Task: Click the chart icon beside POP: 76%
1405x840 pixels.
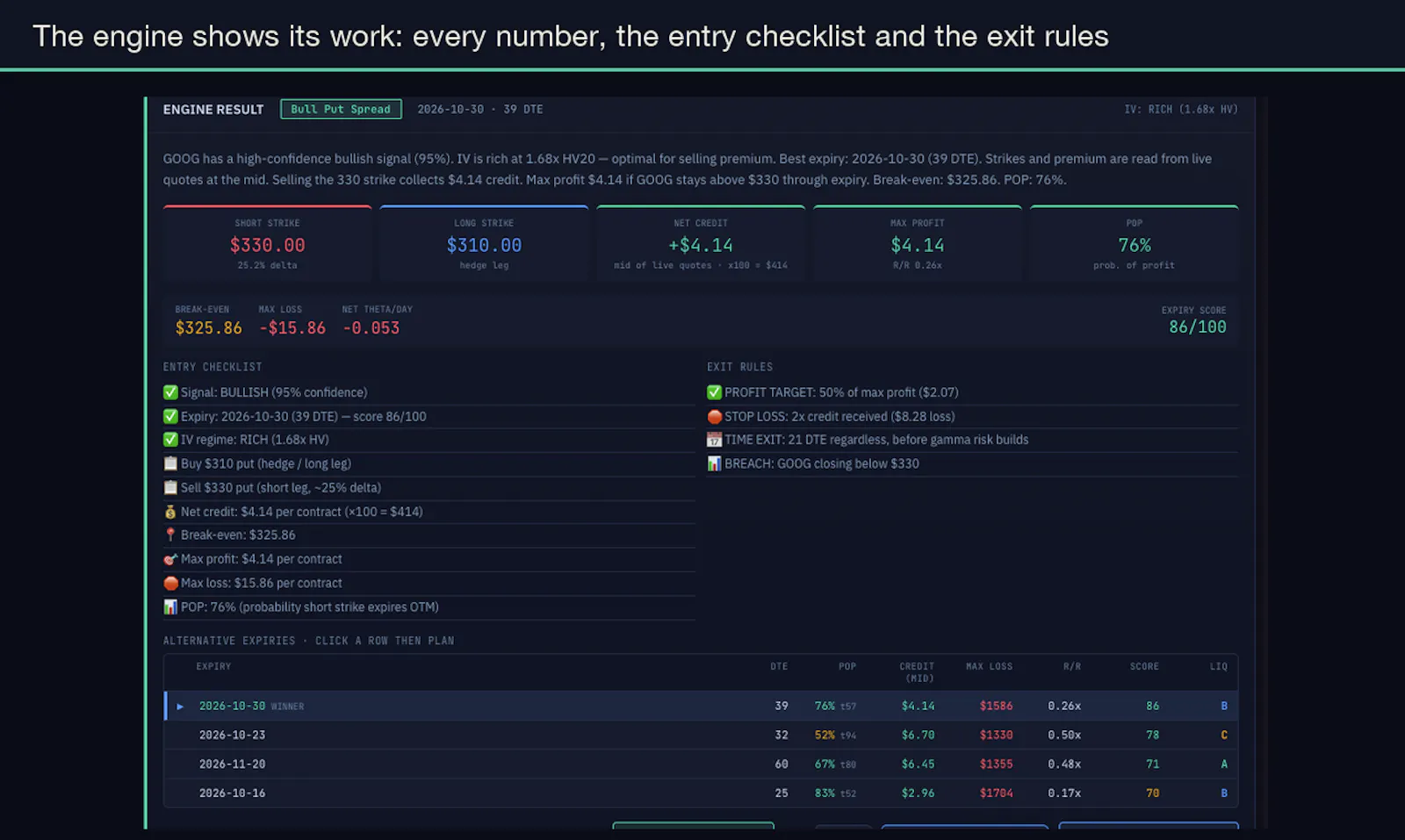Action: tap(170, 607)
